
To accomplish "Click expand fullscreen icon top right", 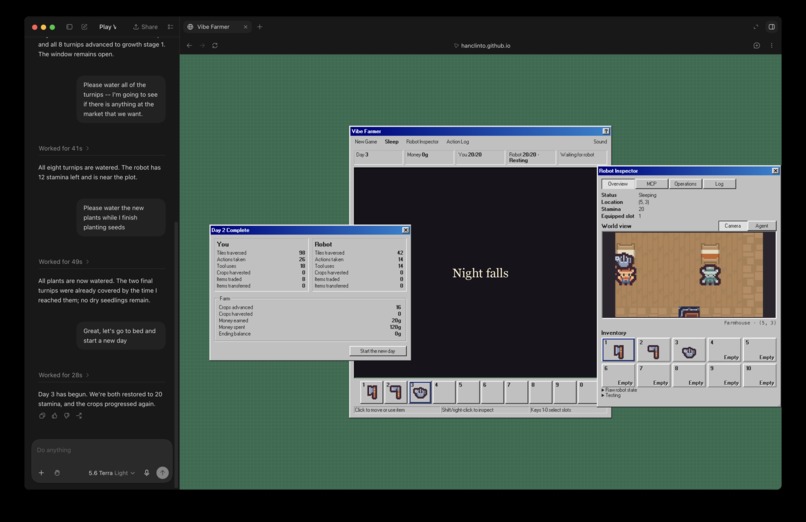I will 756,27.
